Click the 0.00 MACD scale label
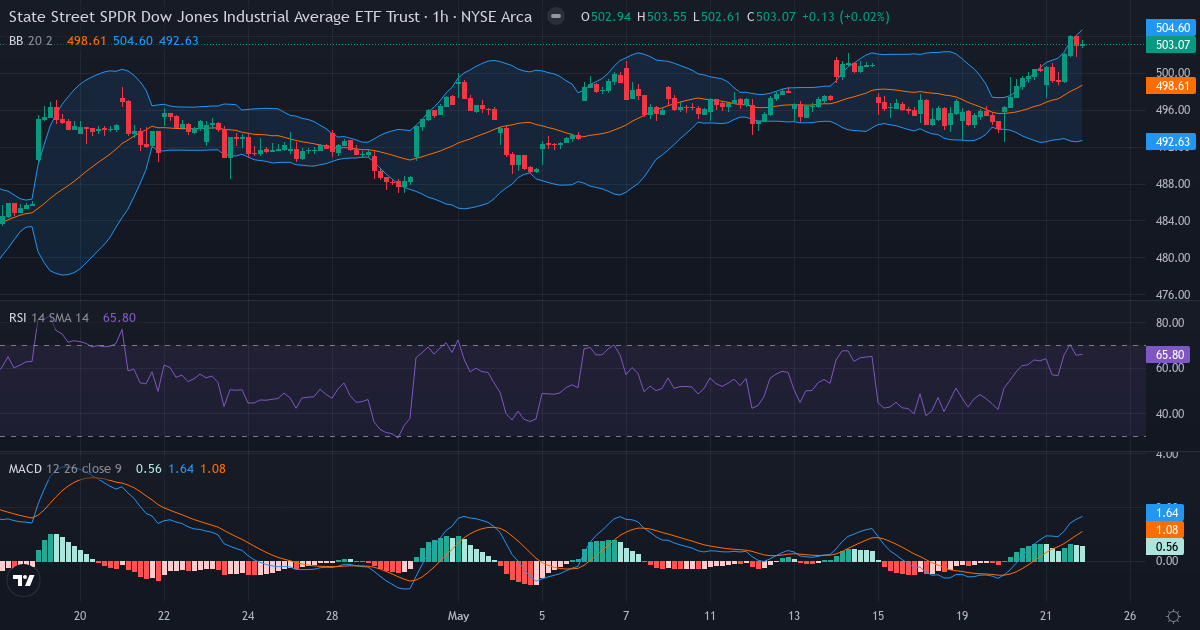 pyautogui.click(x=1168, y=560)
